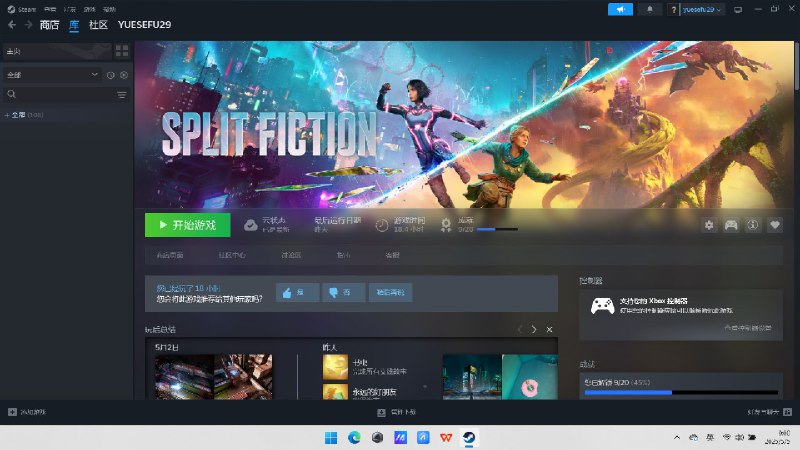Open the advanced filter icon beside search
Viewport: 800px width, 450px height.
tap(122, 94)
